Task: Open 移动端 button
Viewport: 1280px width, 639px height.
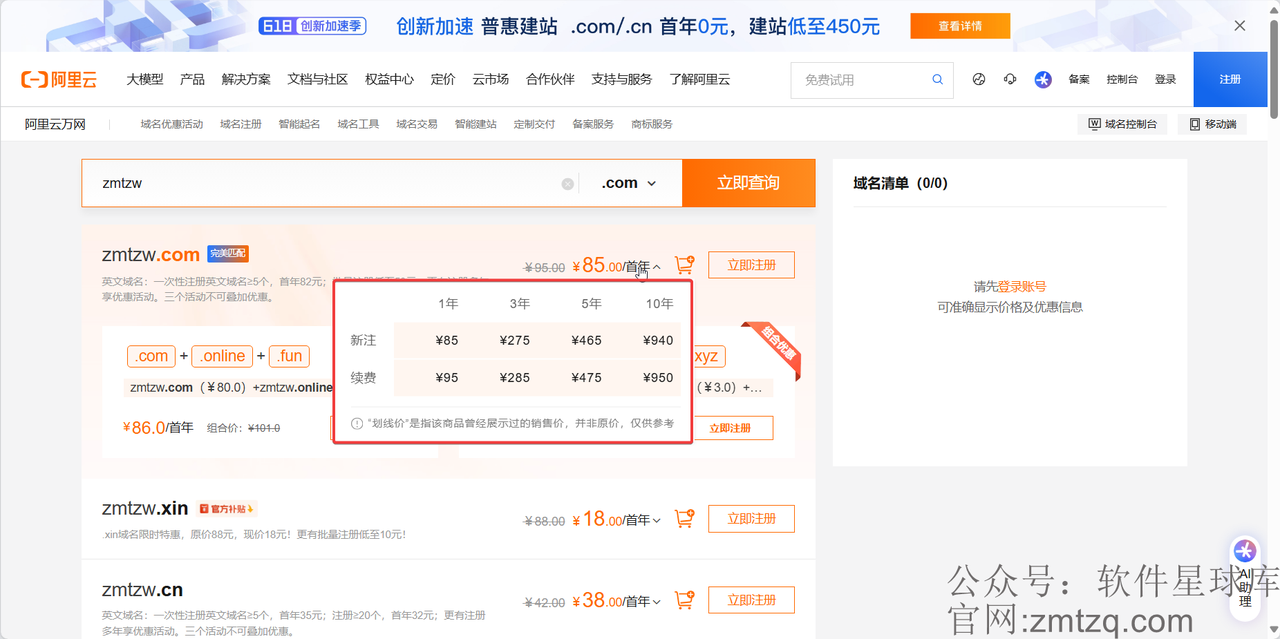Action: 1212,124
